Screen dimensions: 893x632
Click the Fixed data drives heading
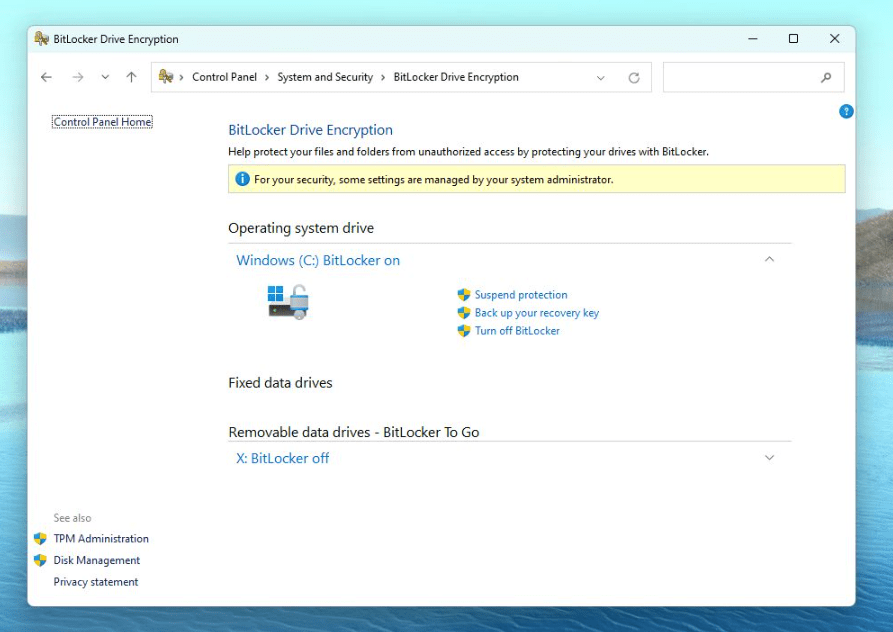tap(280, 383)
